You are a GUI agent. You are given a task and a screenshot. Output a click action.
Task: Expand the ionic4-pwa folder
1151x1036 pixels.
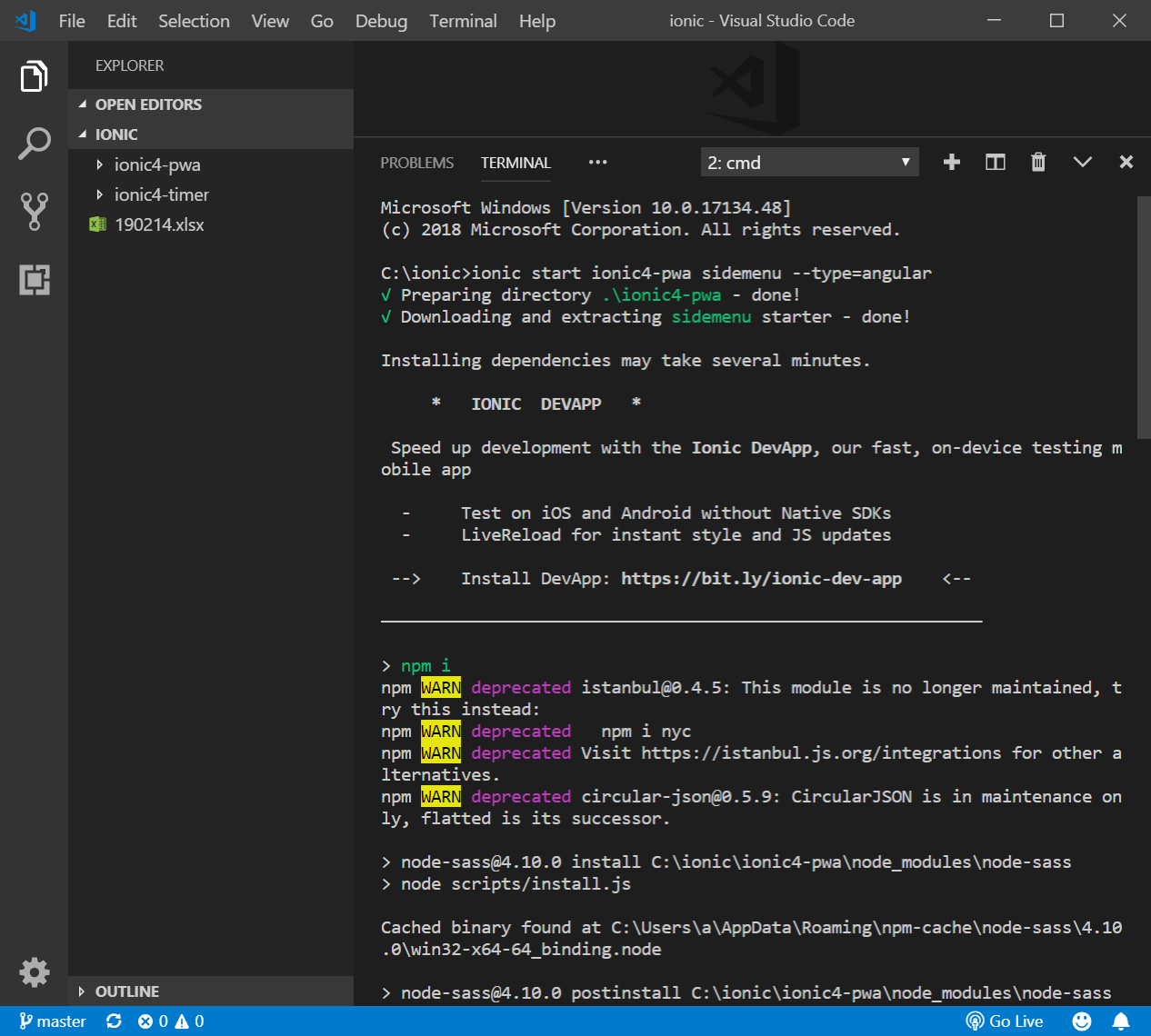pos(156,164)
